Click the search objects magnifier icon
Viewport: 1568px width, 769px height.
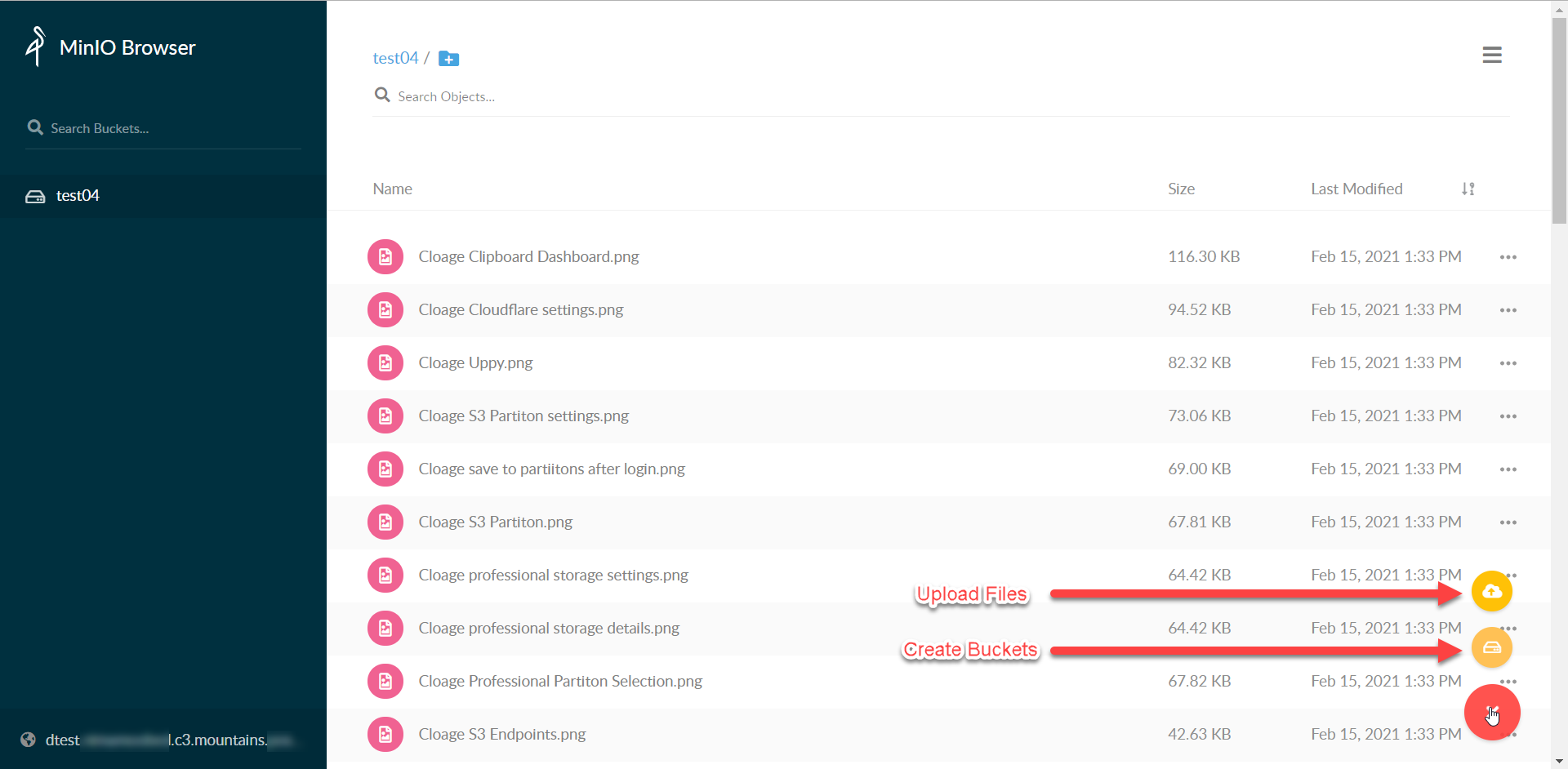click(382, 96)
